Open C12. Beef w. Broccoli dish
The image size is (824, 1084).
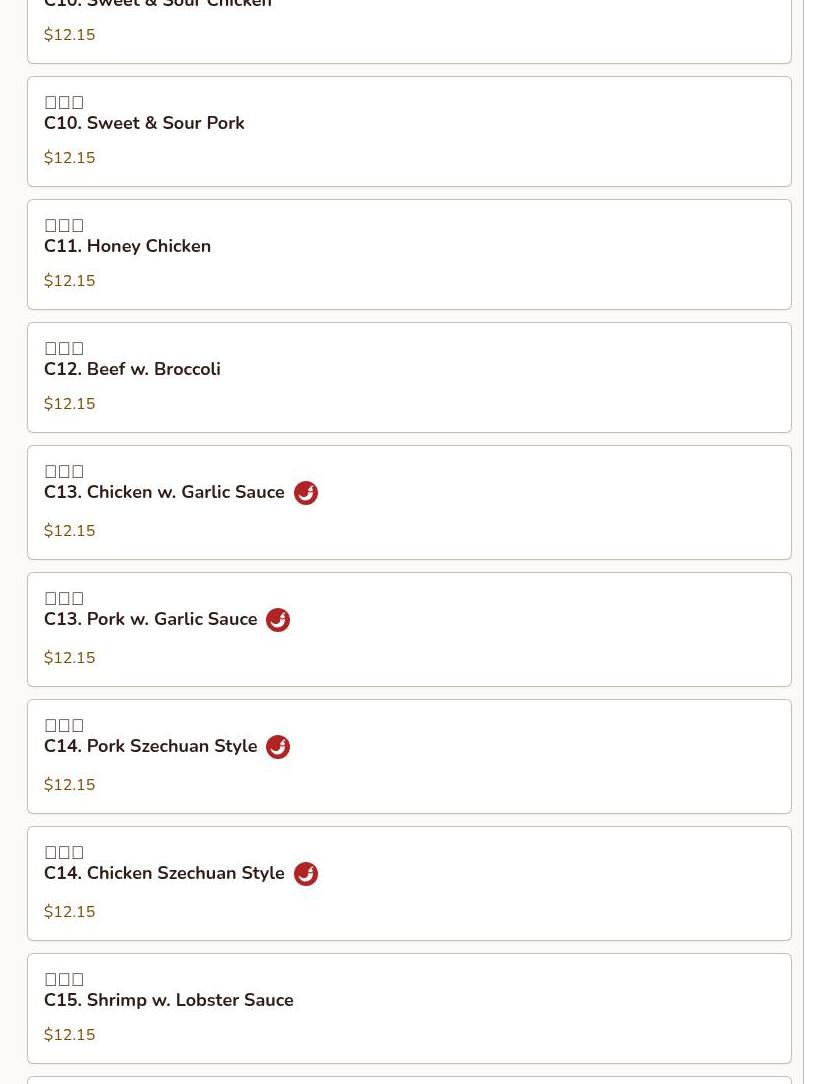pos(132,369)
